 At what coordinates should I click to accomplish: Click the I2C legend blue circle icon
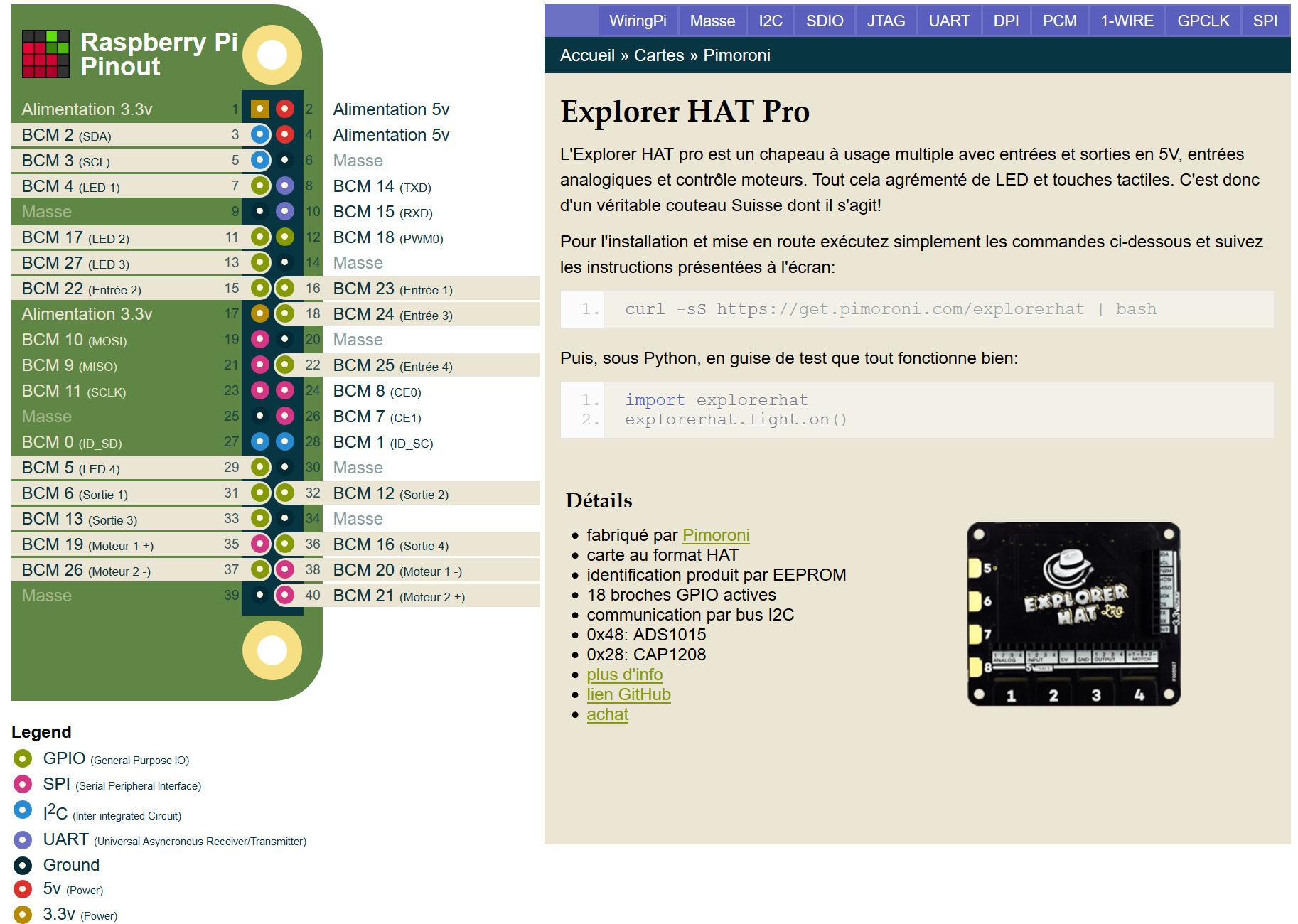coord(23,810)
